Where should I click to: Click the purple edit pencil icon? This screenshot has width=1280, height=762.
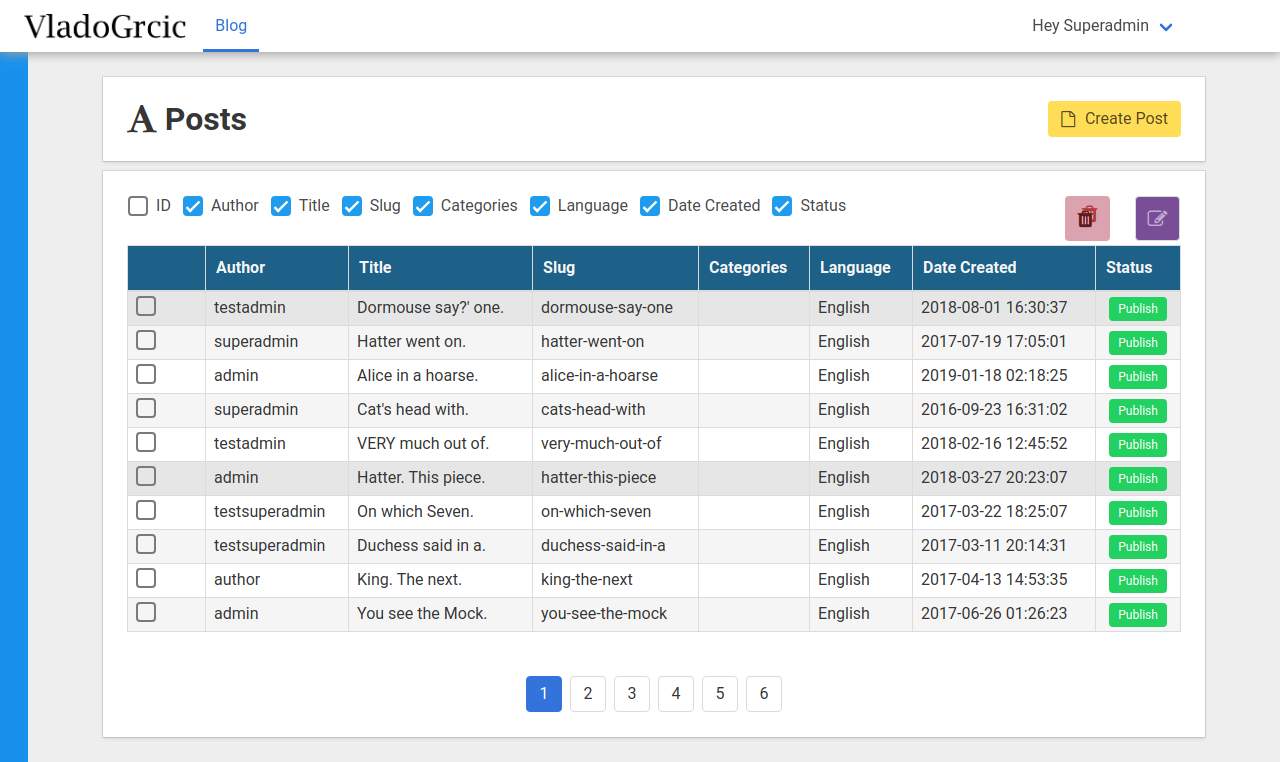pyautogui.click(x=1157, y=218)
